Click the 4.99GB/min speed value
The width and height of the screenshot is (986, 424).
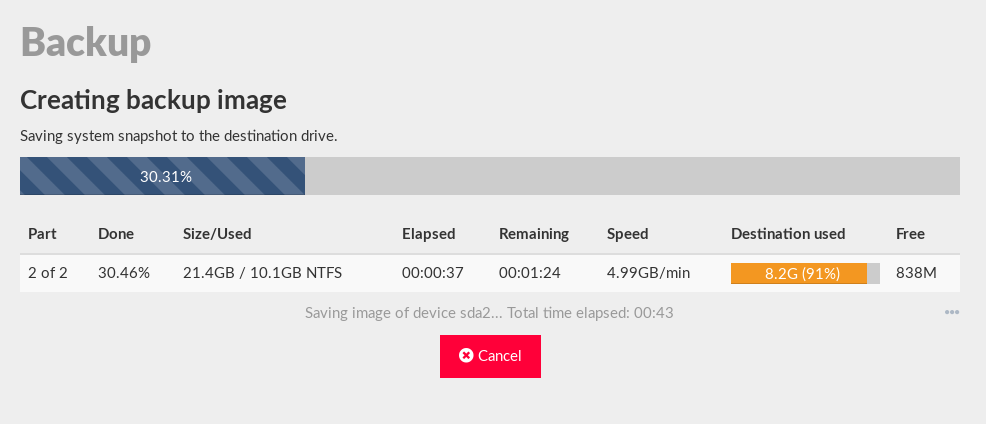tap(648, 273)
